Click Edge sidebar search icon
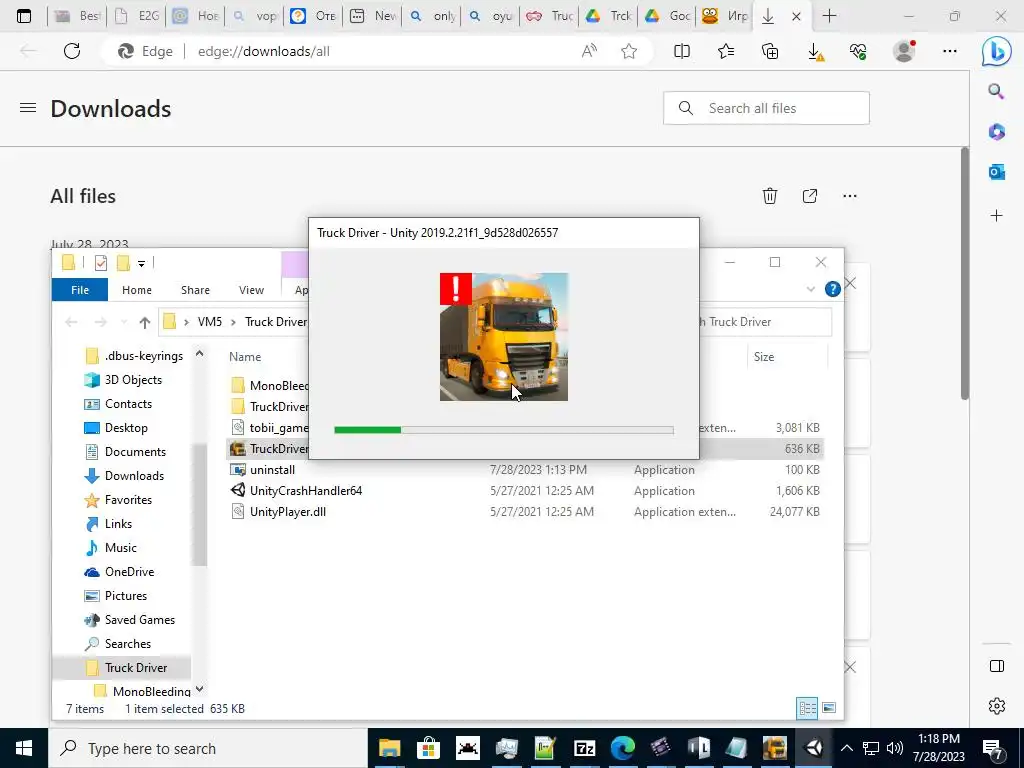 click(996, 91)
